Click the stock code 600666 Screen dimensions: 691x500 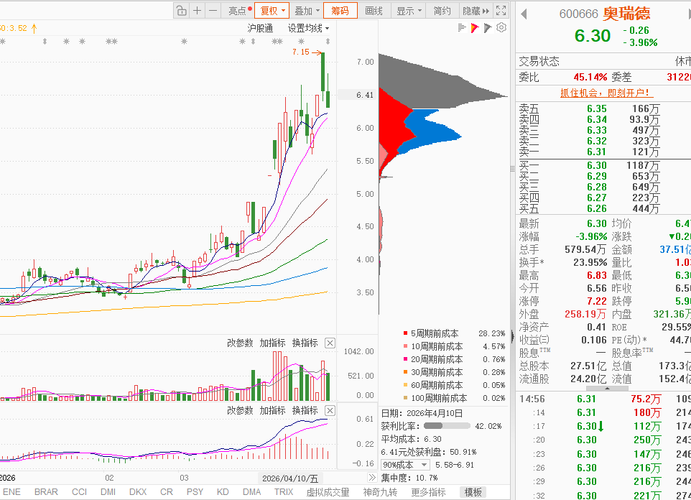pyautogui.click(x=579, y=14)
